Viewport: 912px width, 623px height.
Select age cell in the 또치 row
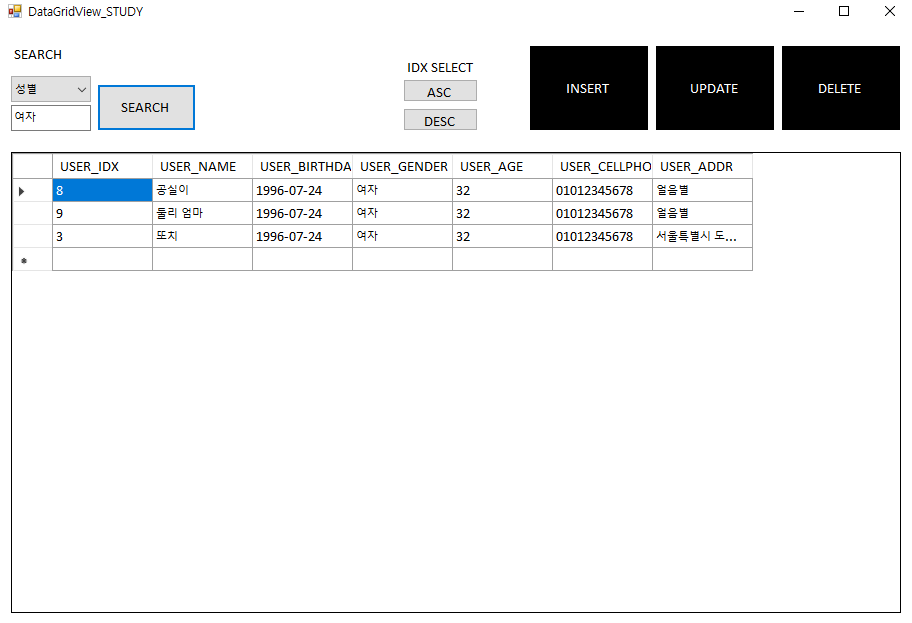[x=503, y=236]
